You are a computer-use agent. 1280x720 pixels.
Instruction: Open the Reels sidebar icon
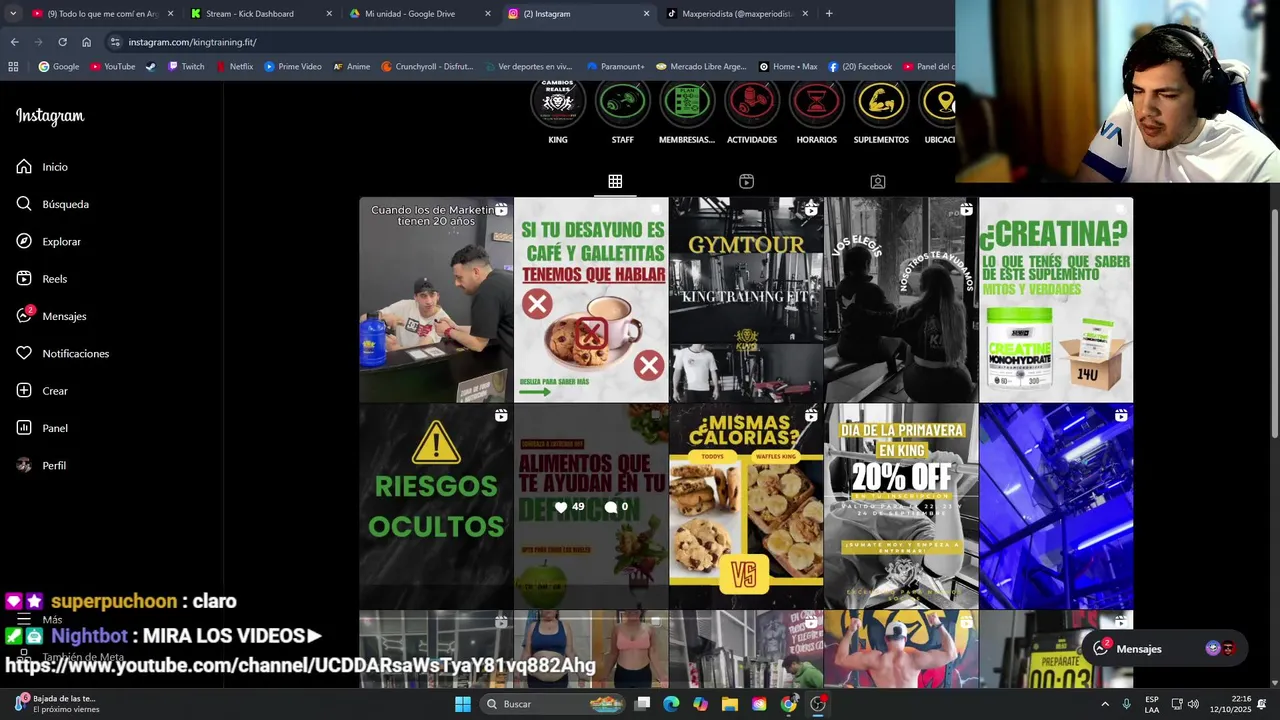pos(24,279)
